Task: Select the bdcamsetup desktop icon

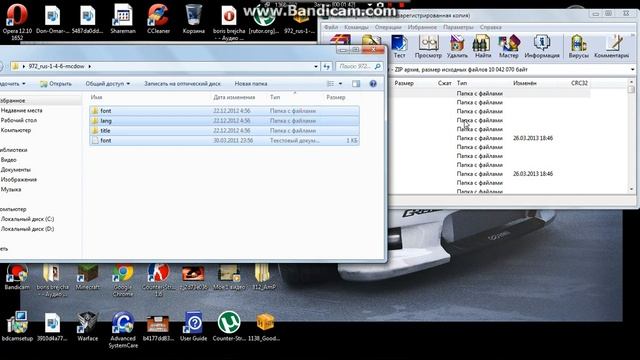Action: click(x=17, y=327)
